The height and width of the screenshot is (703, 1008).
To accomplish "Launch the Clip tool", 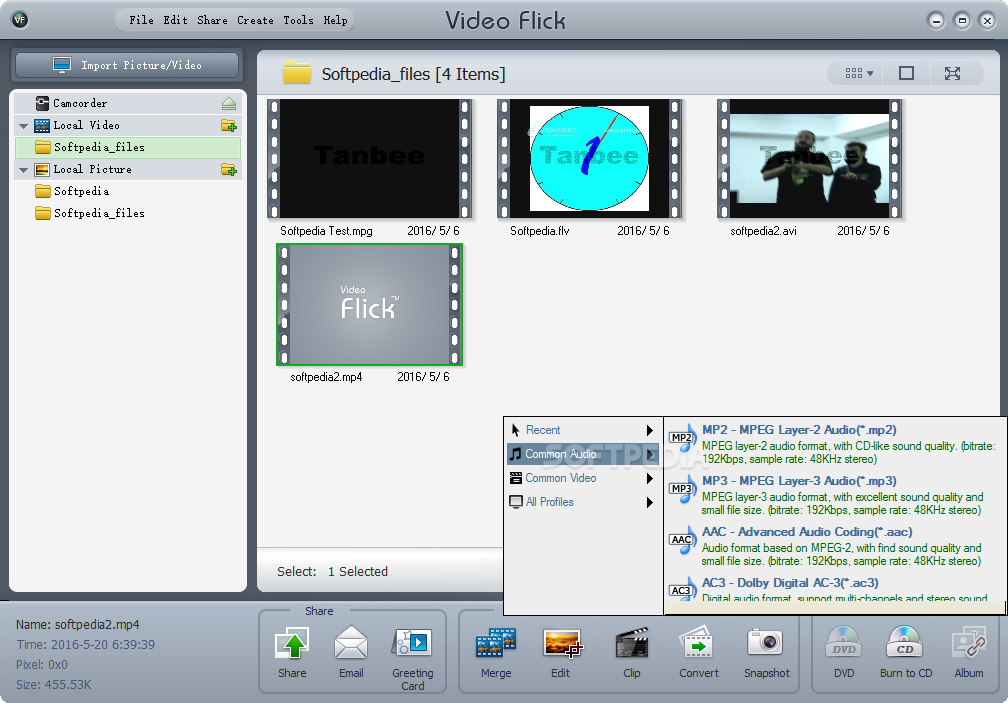I will (631, 644).
